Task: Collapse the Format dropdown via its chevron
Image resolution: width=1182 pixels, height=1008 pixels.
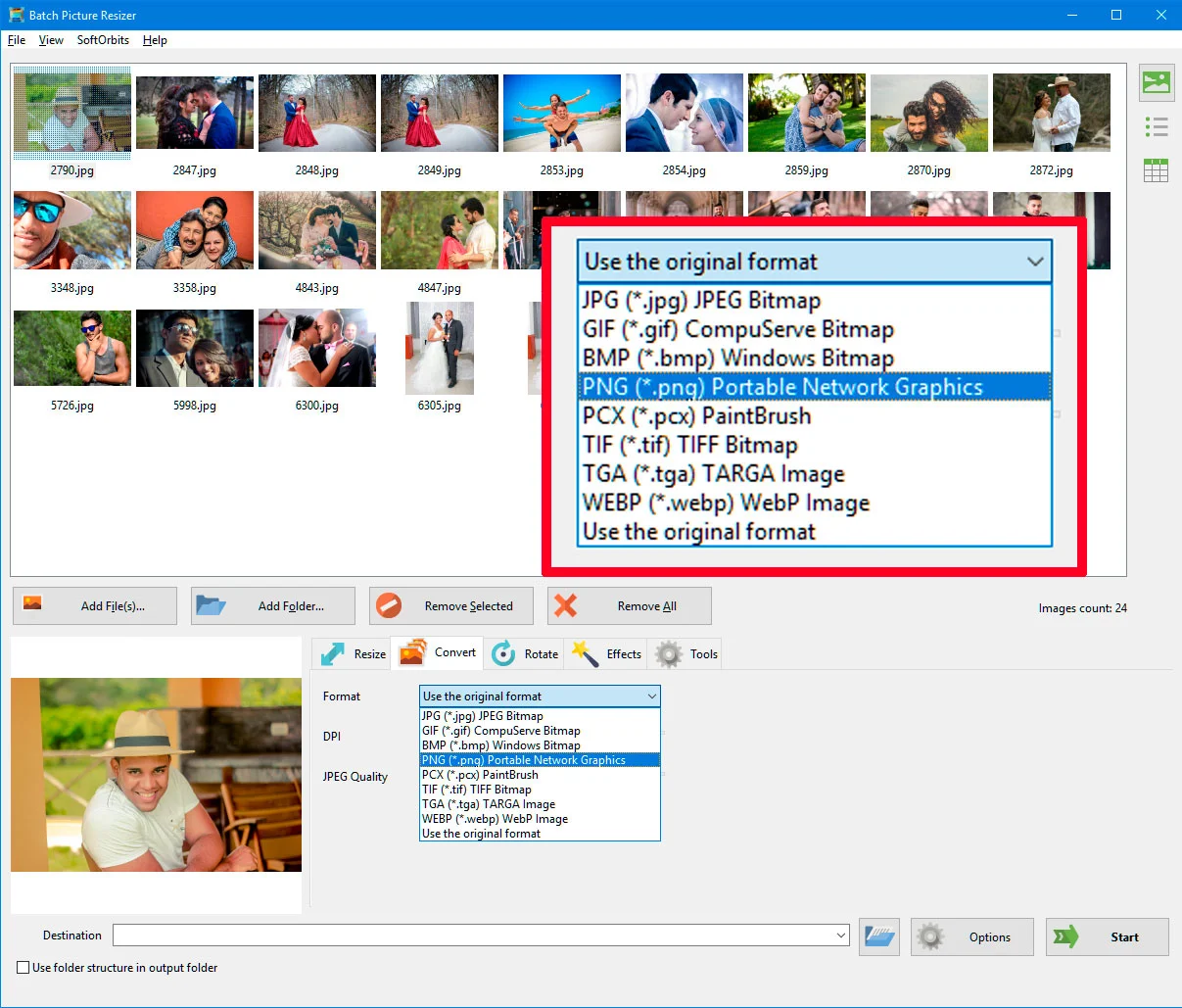Action: click(652, 696)
